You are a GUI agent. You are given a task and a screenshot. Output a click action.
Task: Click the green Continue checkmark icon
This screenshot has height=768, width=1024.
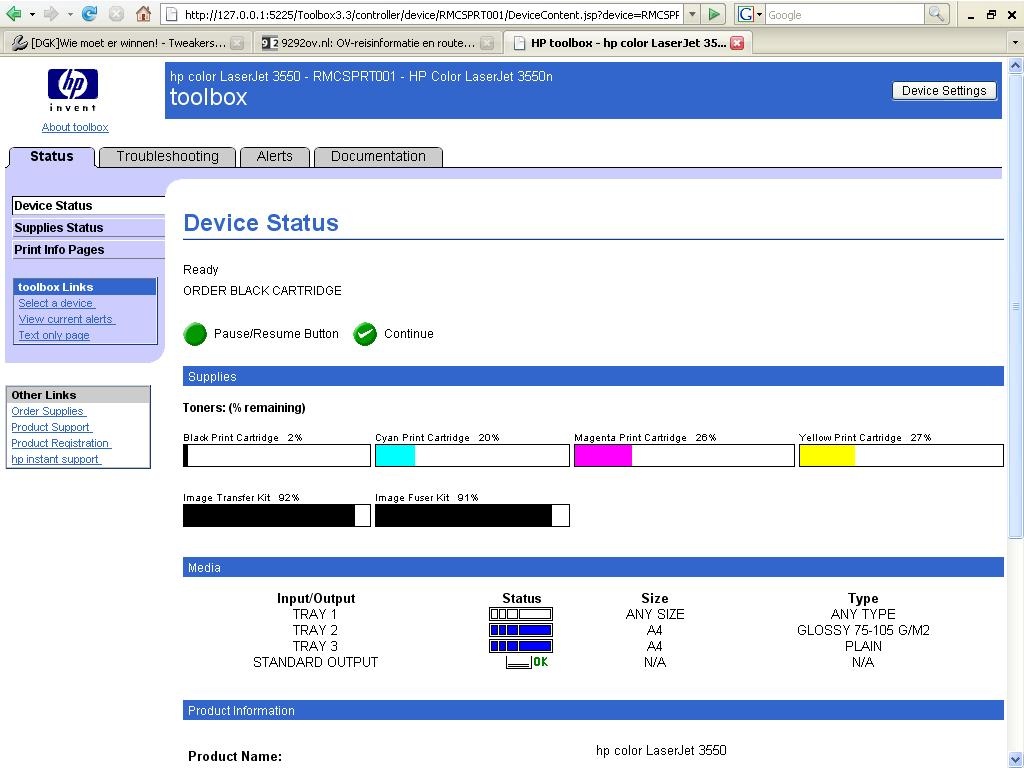pyautogui.click(x=365, y=334)
